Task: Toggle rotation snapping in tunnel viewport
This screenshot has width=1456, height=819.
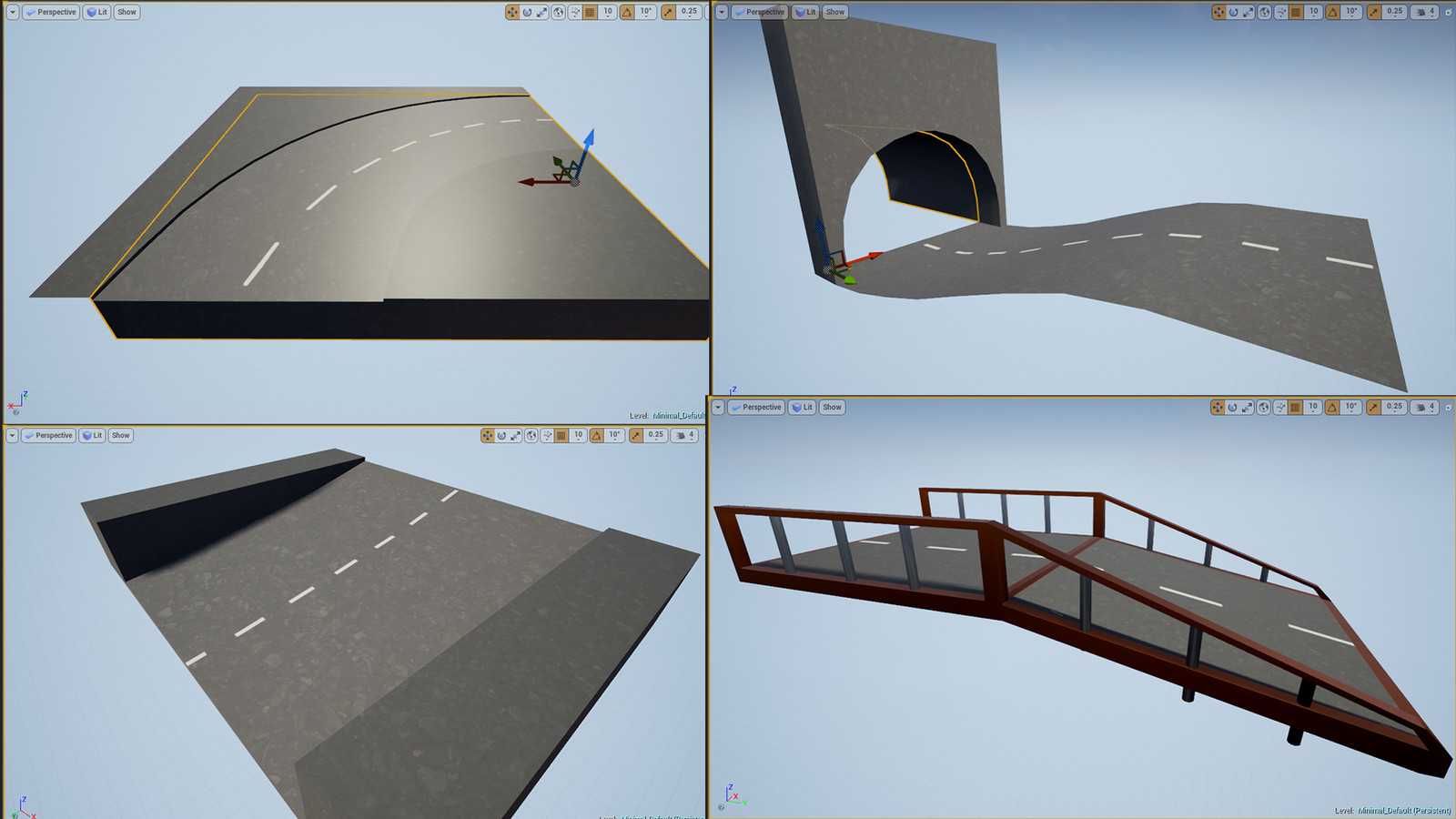Action: pyautogui.click(x=1332, y=12)
